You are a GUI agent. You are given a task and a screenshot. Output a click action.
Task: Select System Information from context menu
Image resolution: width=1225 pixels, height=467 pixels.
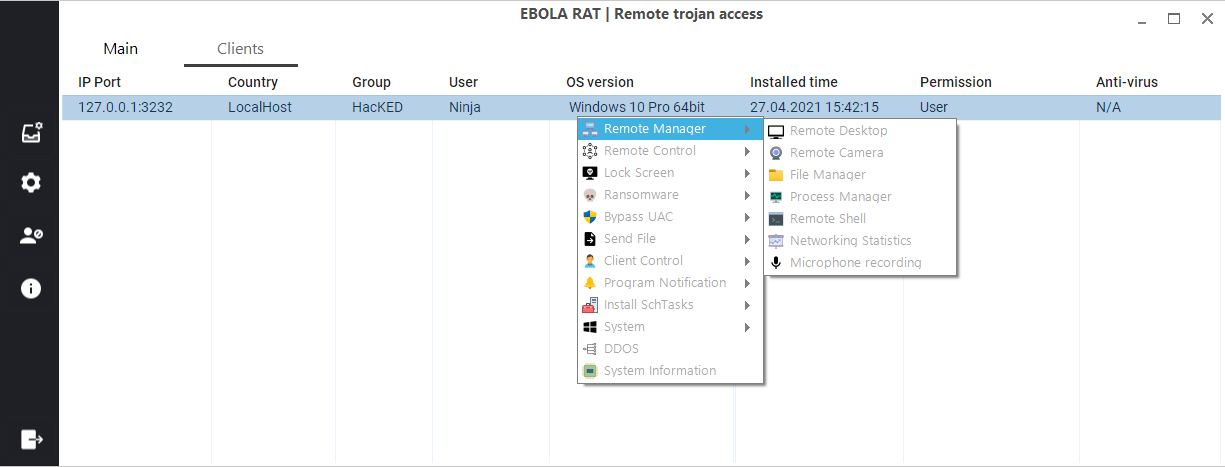click(x=659, y=371)
